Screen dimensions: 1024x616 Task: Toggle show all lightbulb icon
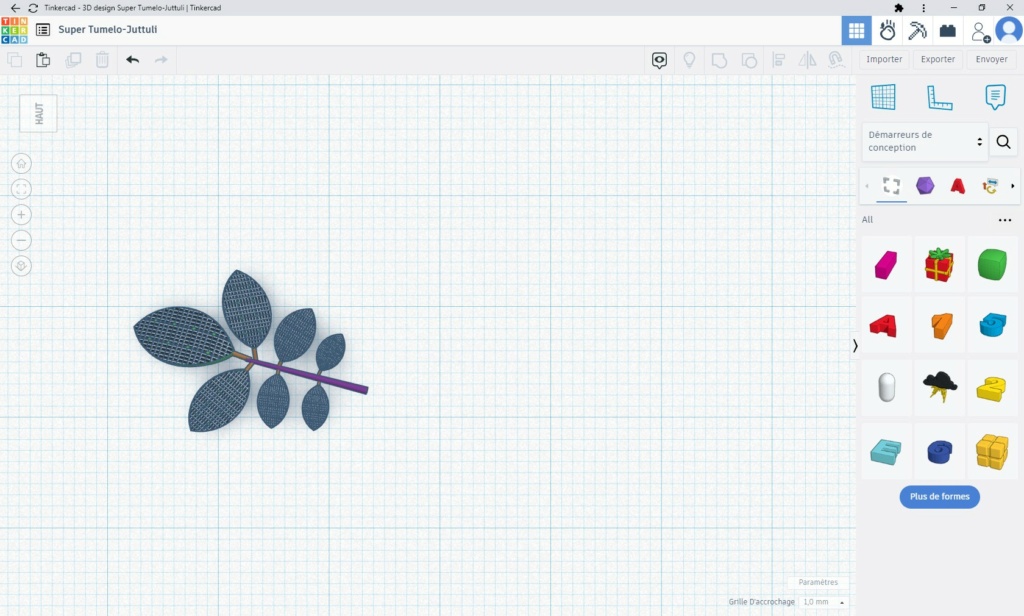click(x=689, y=60)
